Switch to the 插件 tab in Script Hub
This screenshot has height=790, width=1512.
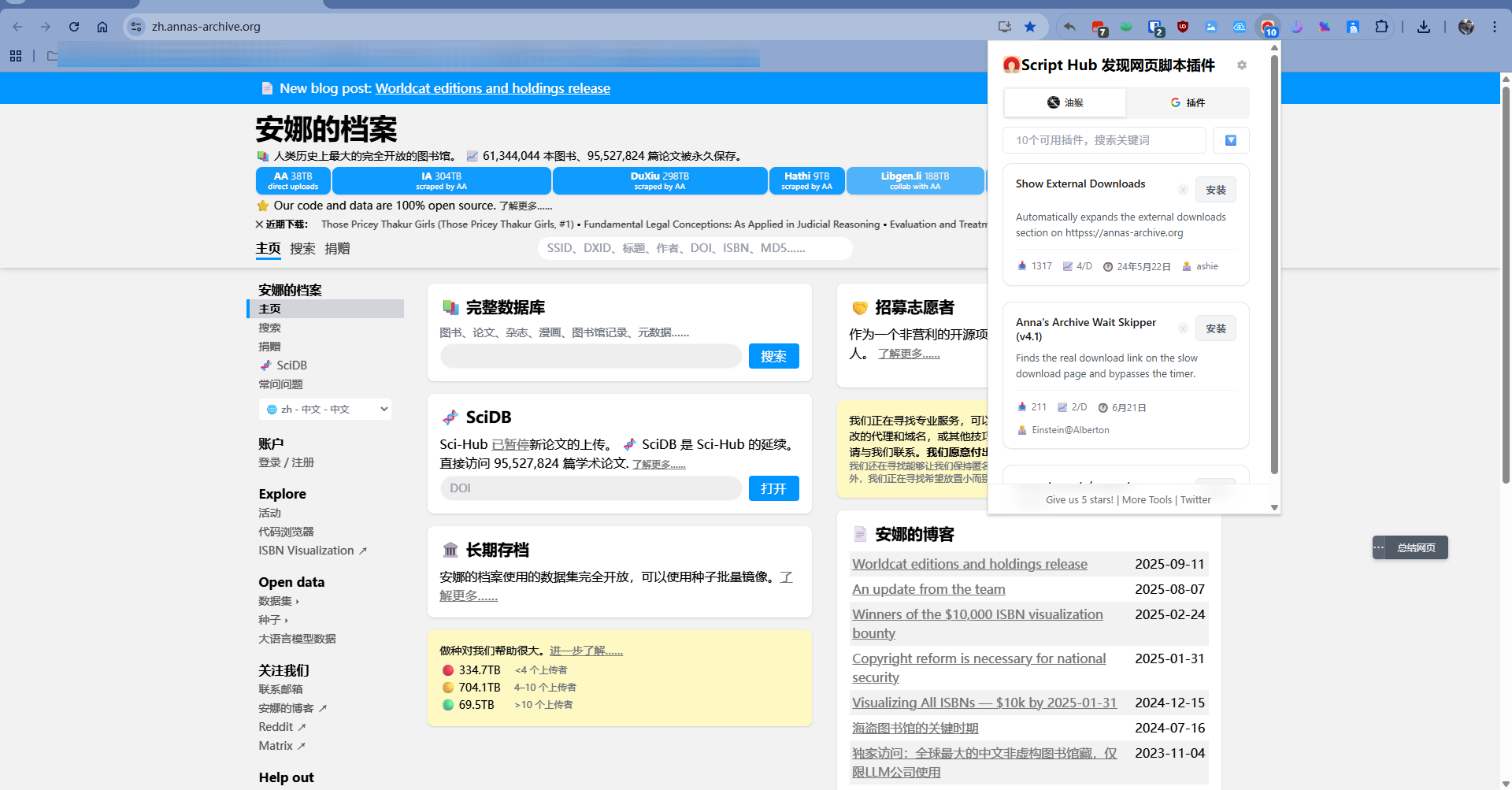[1188, 102]
